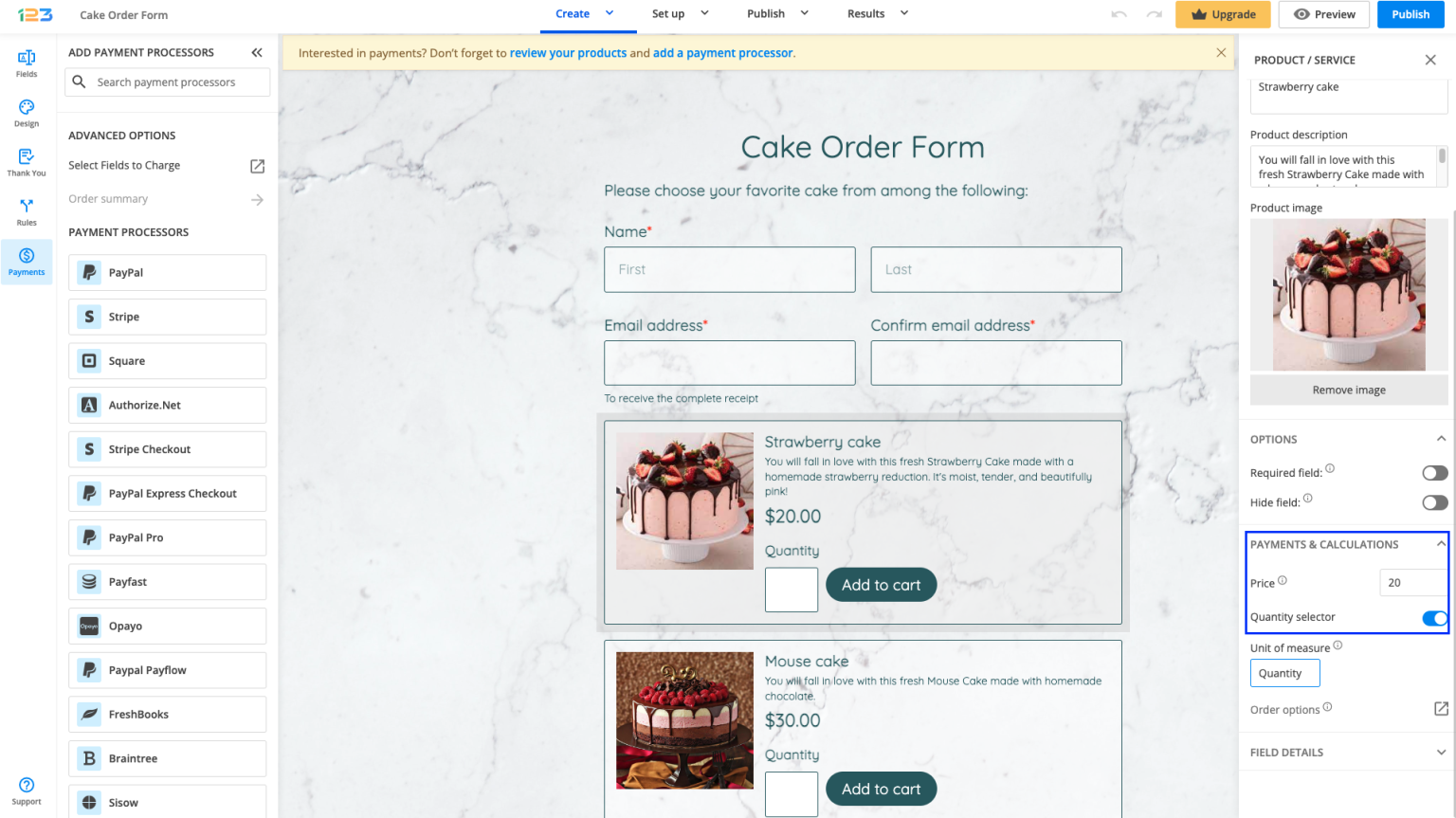Screen dimensions: 1456x818
Task: Click the 123FormBuilder logo
Action: (35, 14)
